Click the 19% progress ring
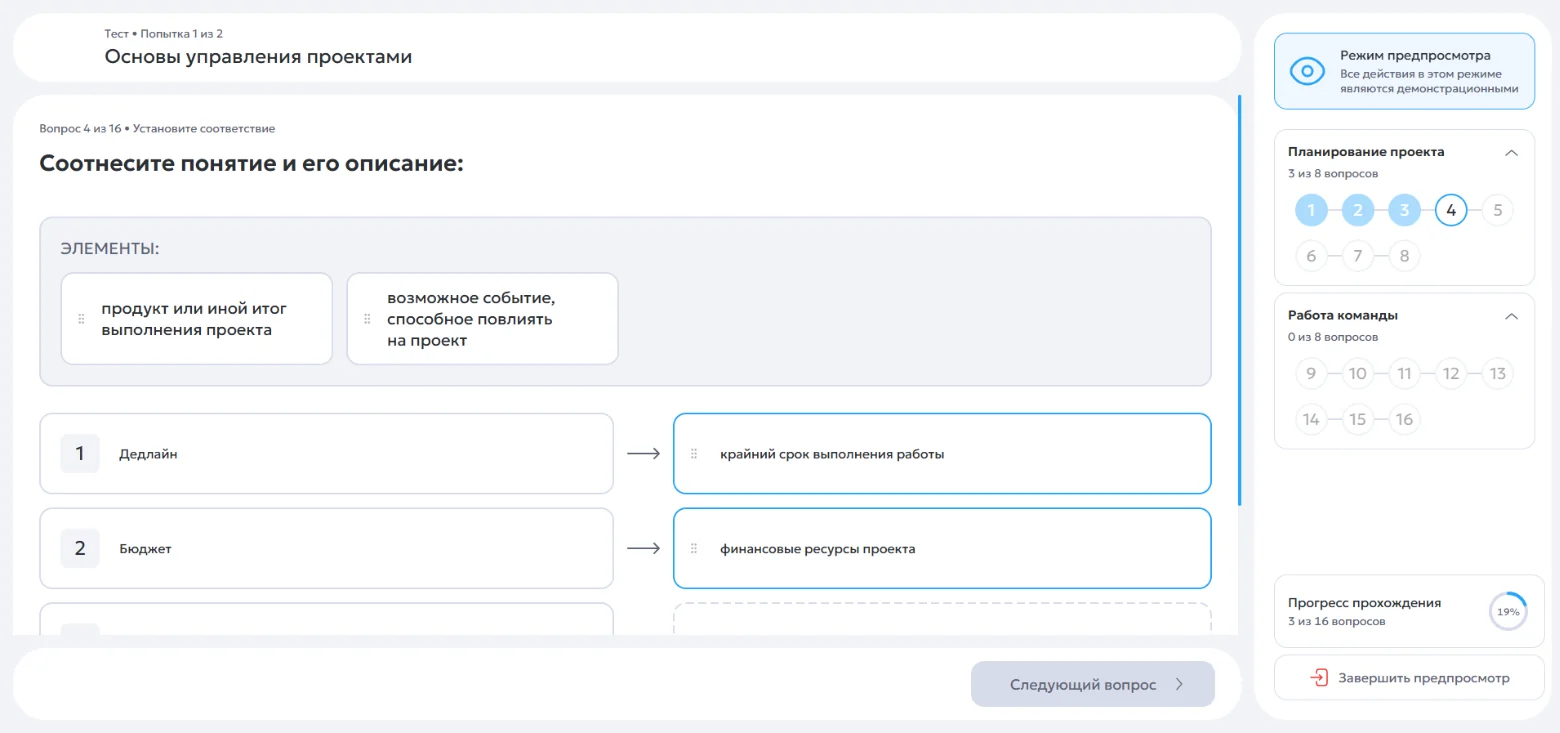The image size is (1560, 733). (x=1508, y=611)
